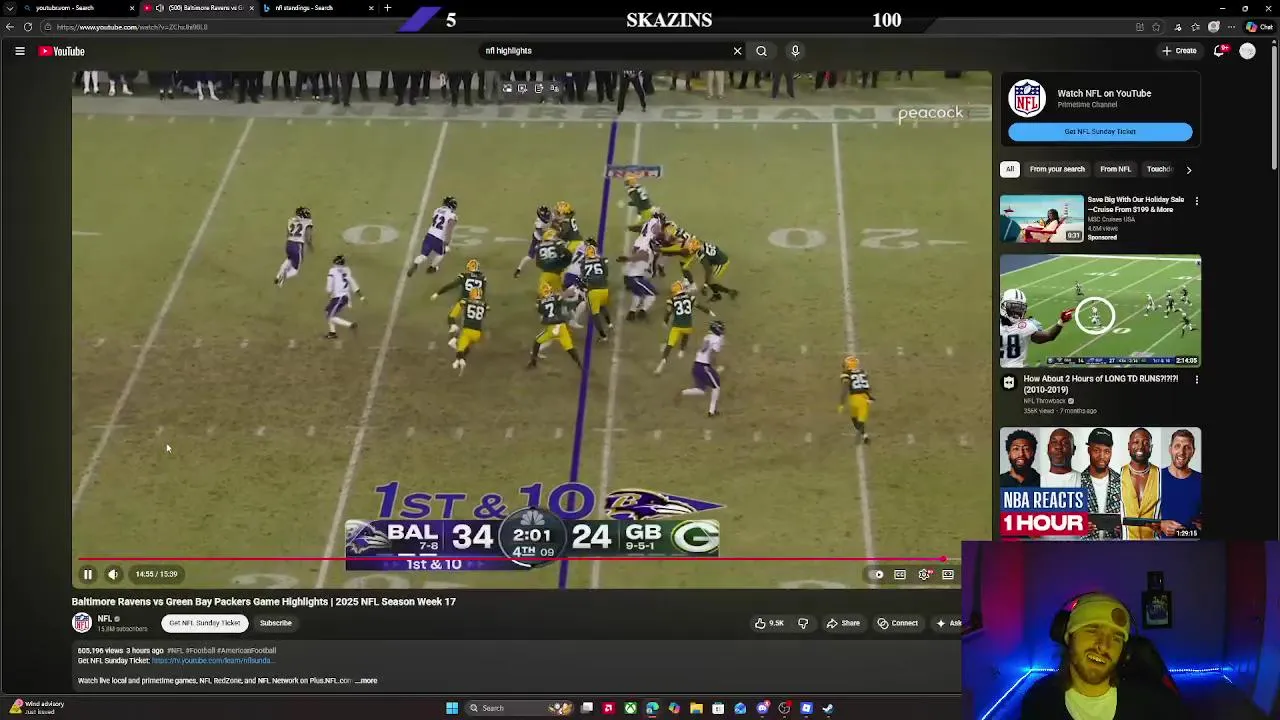Open the MSC Cruises sponsored thumbnail

click(x=1041, y=218)
